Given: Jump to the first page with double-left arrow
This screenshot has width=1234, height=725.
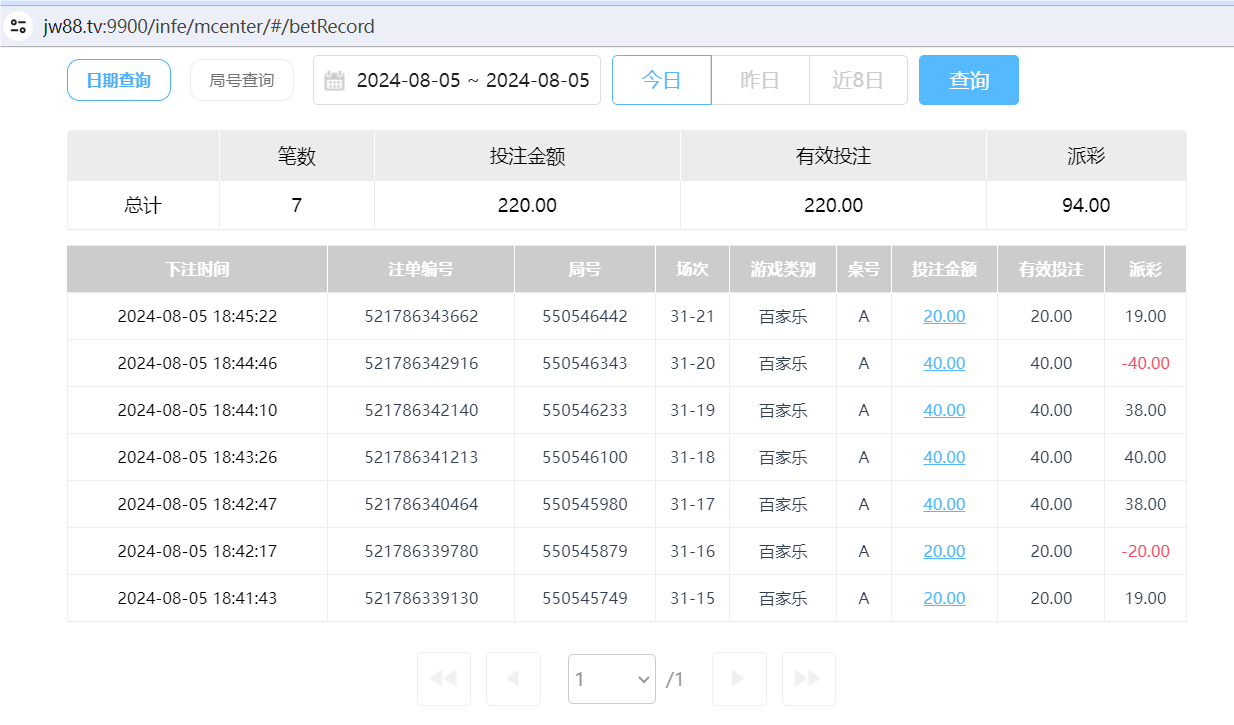Looking at the screenshot, I should [443, 678].
